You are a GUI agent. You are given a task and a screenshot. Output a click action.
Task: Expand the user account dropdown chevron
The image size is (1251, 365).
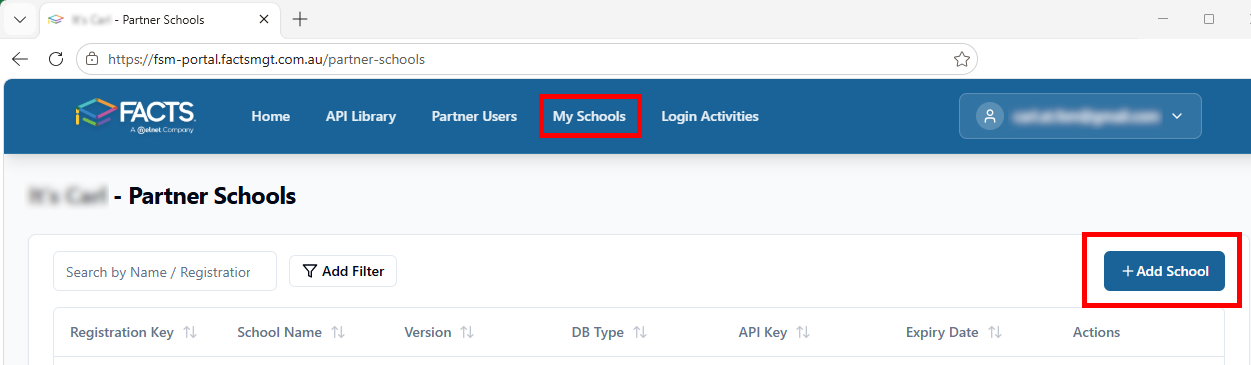(1177, 116)
